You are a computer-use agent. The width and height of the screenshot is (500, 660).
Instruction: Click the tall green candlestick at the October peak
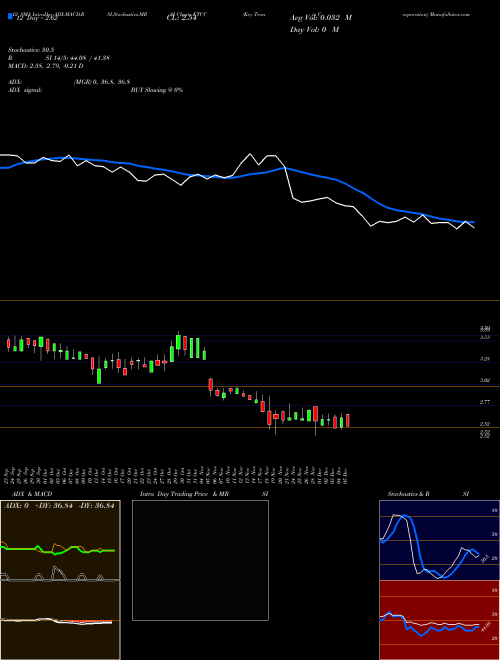pos(178,342)
